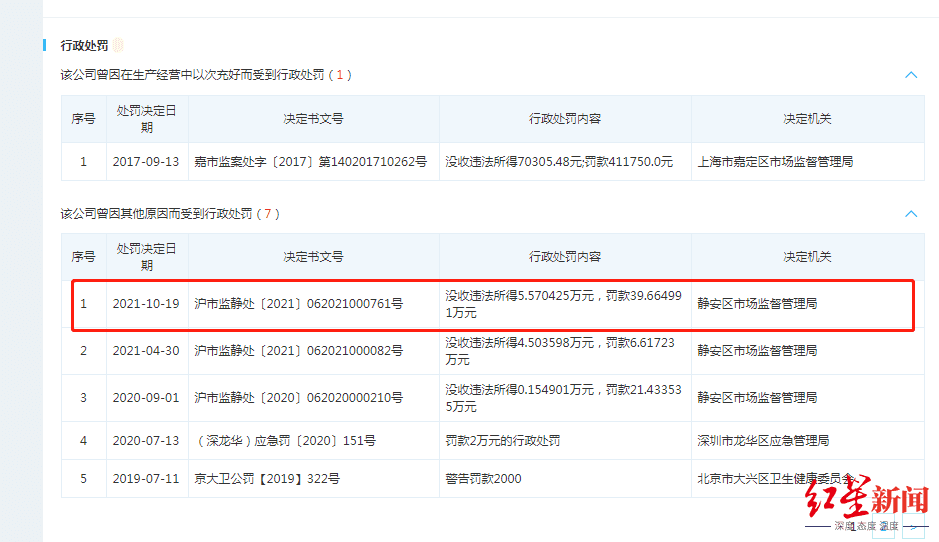The image size is (939, 542).
Task: Select the heading 该公司曾因在生产经营中以次充好而受到行政处罚
Action: coord(192,75)
